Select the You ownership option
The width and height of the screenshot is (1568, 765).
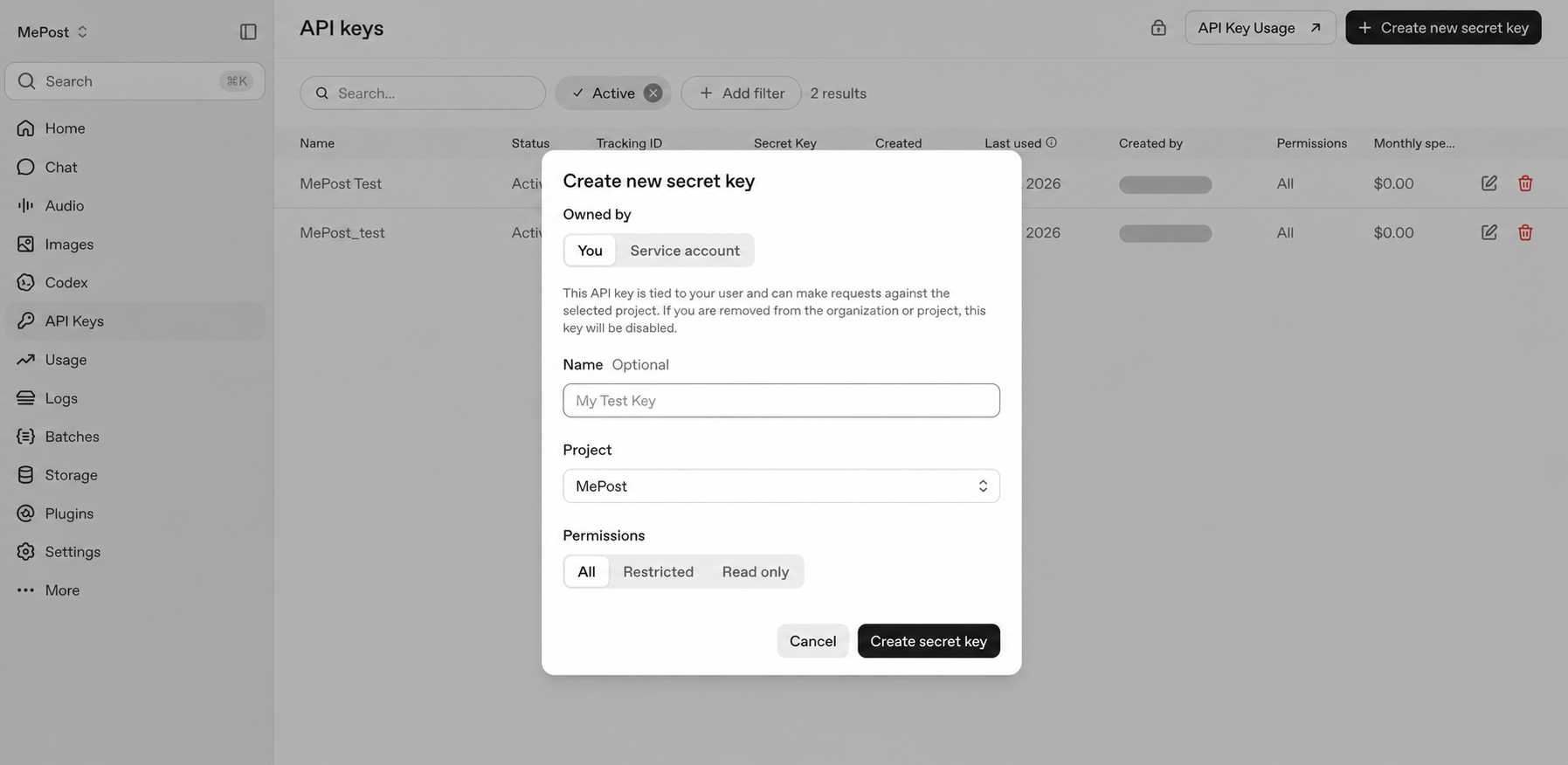tap(590, 251)
